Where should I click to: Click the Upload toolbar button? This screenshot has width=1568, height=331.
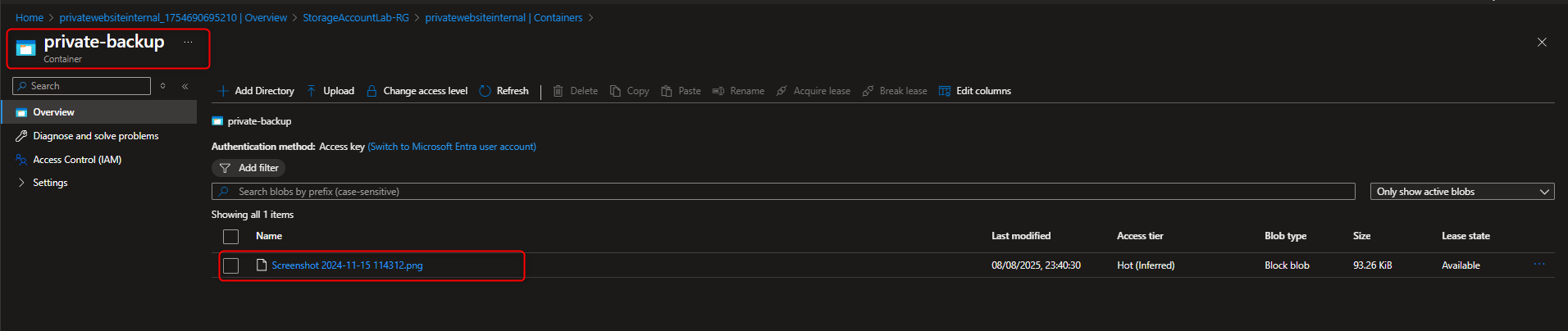pos(330,91)
